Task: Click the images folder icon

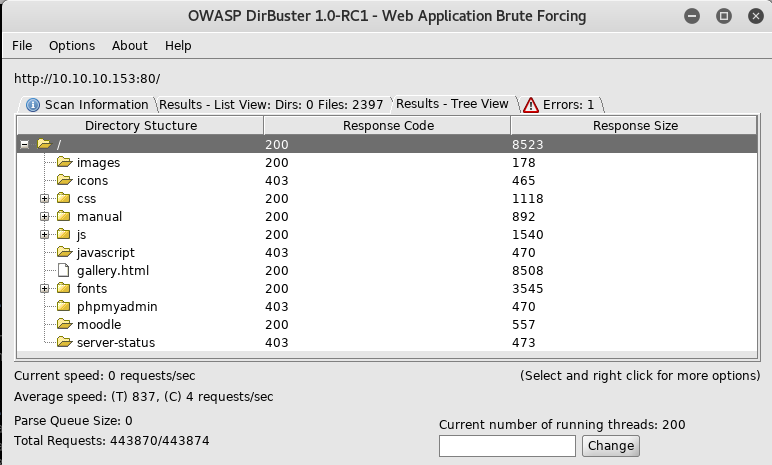Action: point(64,162)
